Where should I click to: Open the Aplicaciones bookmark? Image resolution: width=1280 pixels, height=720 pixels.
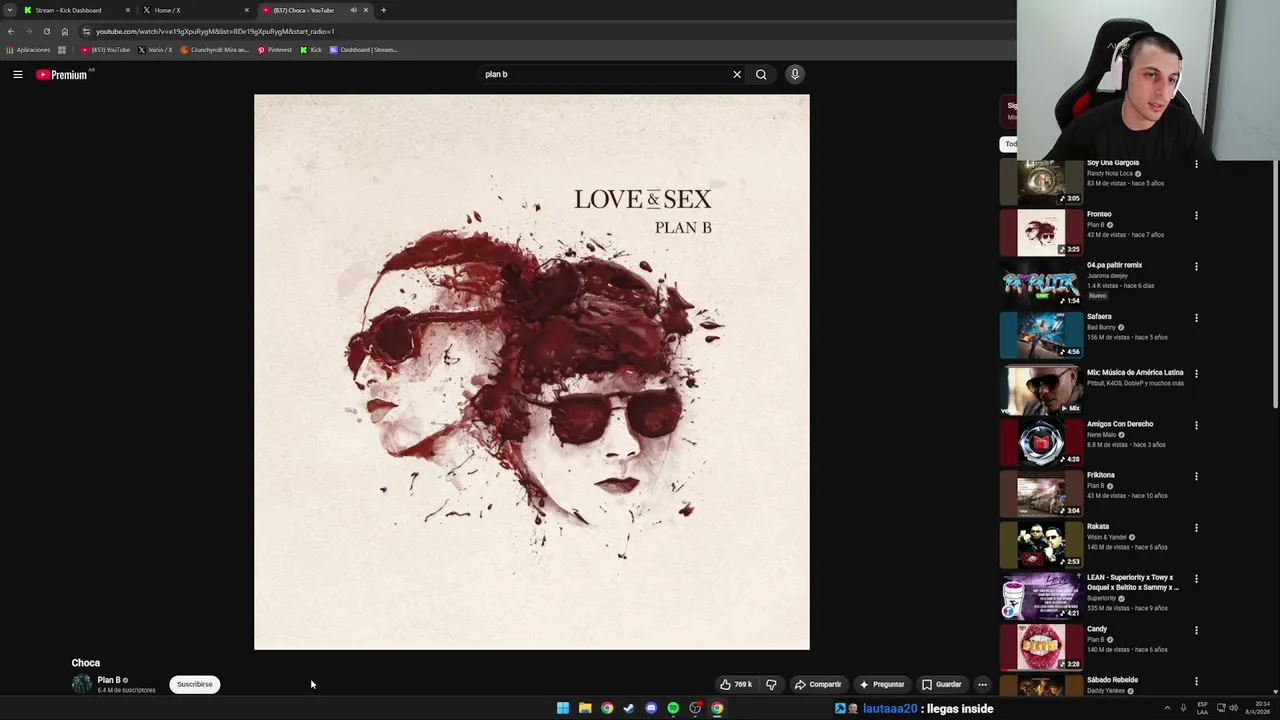point(28,50)
